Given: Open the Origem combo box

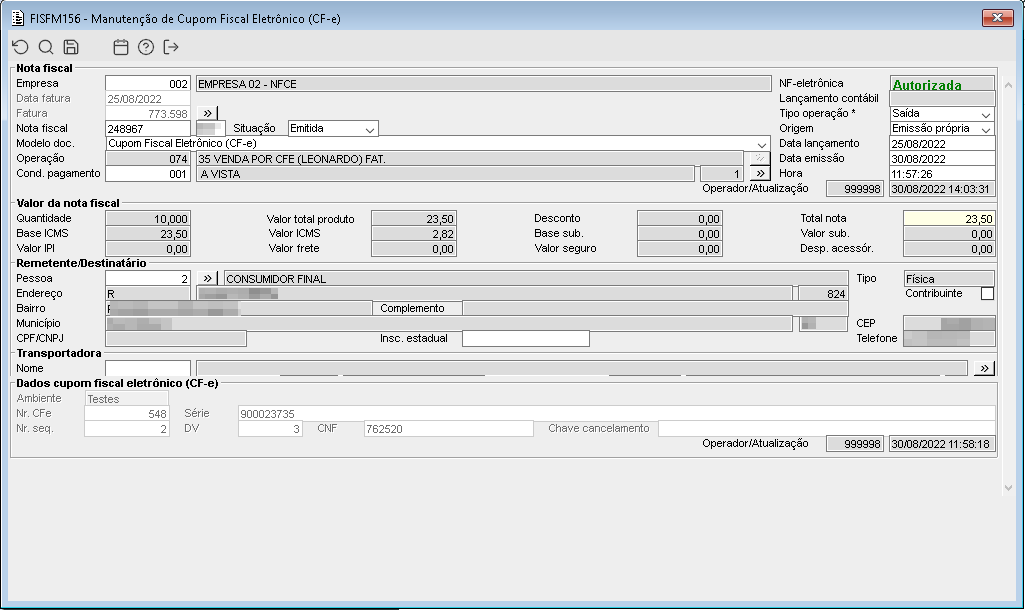Looking at the screenshot, I should [986, 129].
